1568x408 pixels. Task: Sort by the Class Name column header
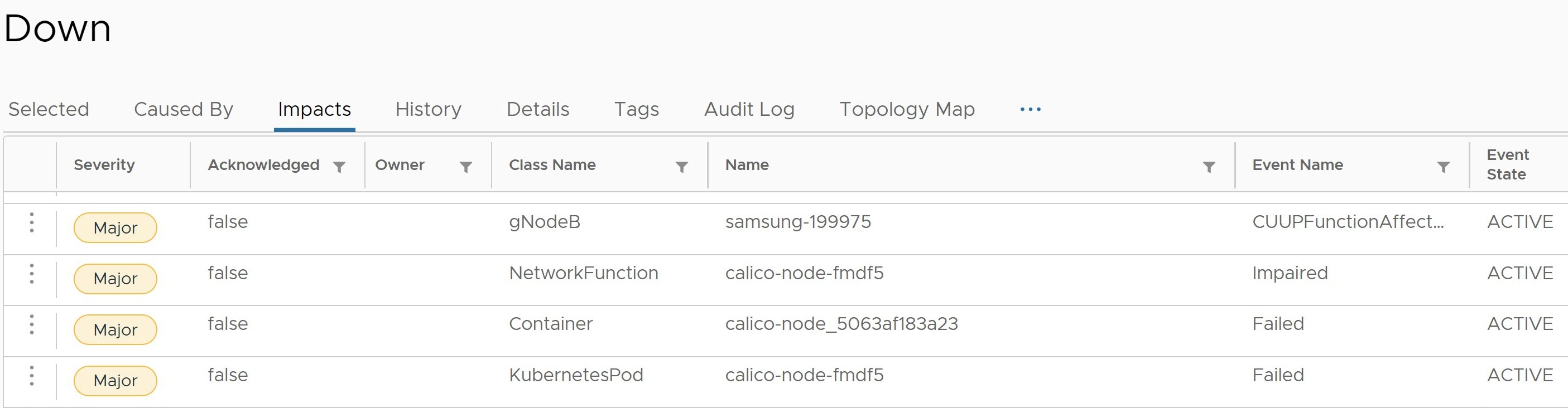(552, 165)
